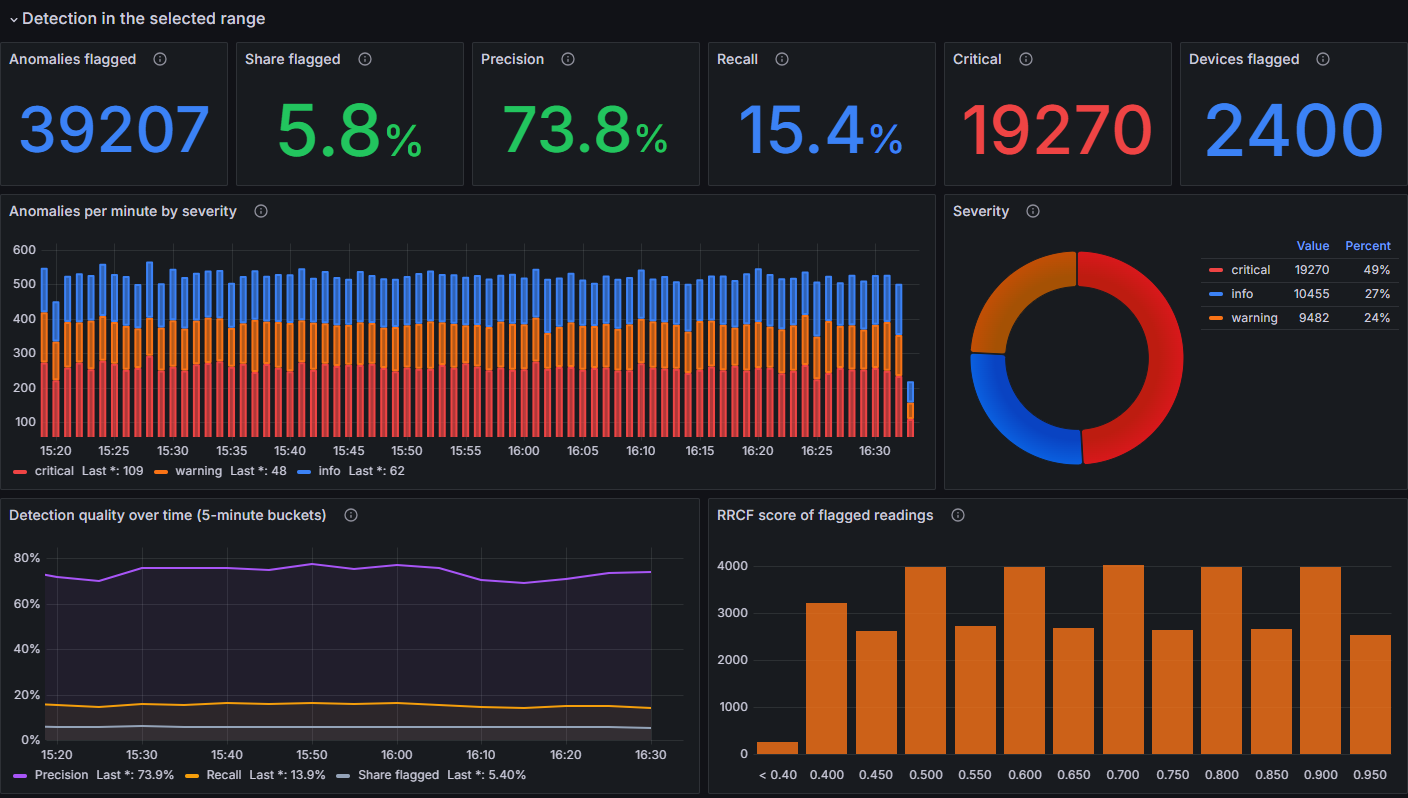Click Detection quality over time title
The width and height of the screenshot is (1408, 798).
(x=168, y=515)
